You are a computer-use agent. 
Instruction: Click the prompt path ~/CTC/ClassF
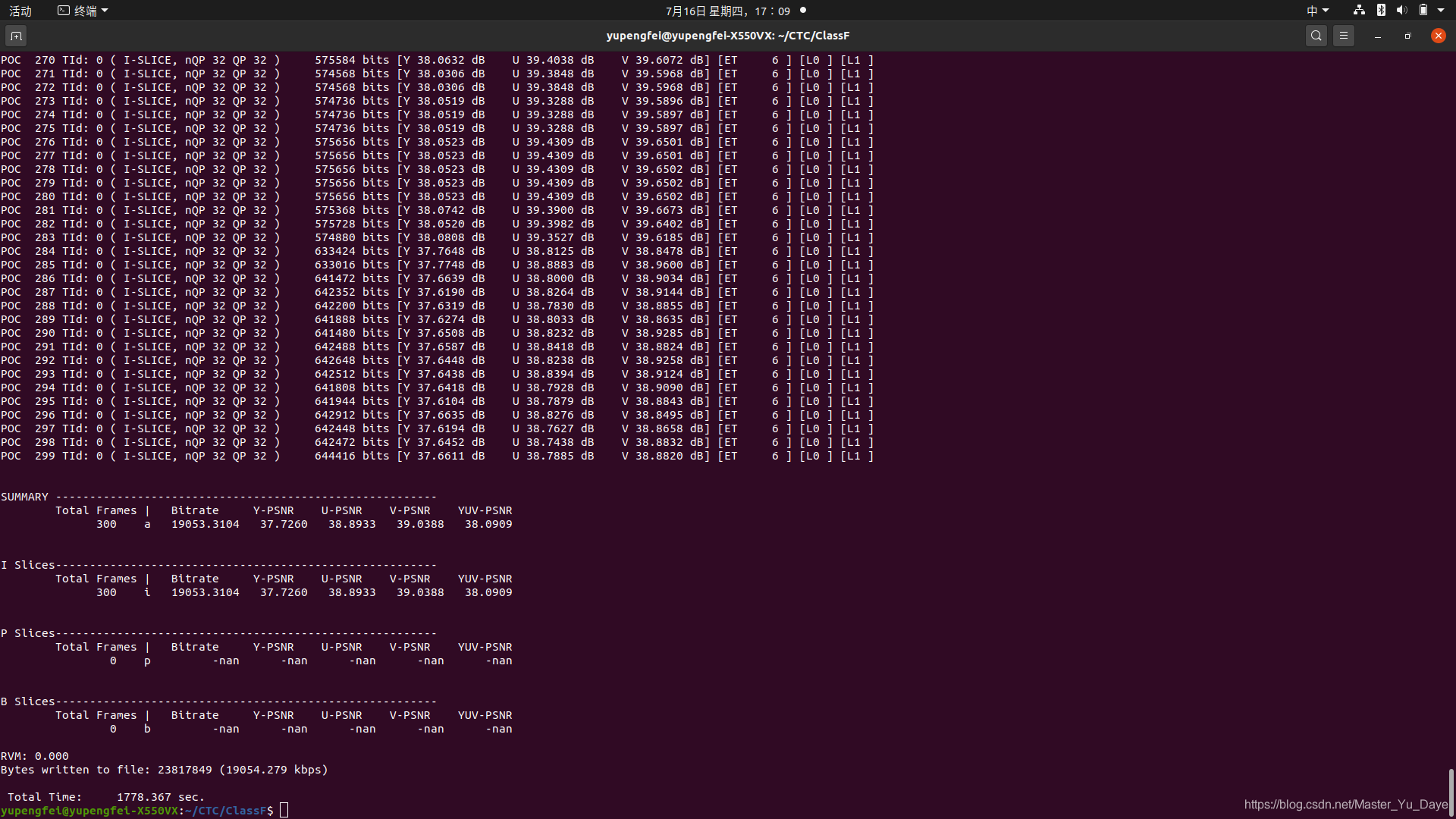(225, 811)
